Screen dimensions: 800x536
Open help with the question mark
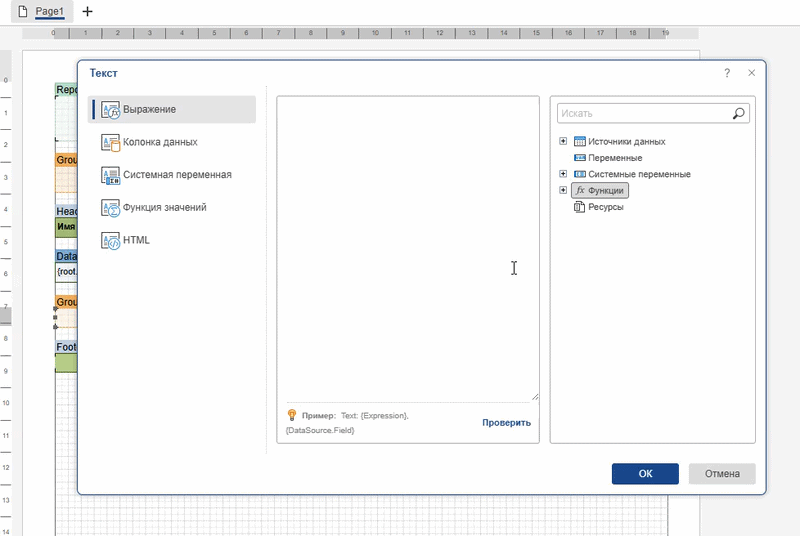[x=727, y=73]
